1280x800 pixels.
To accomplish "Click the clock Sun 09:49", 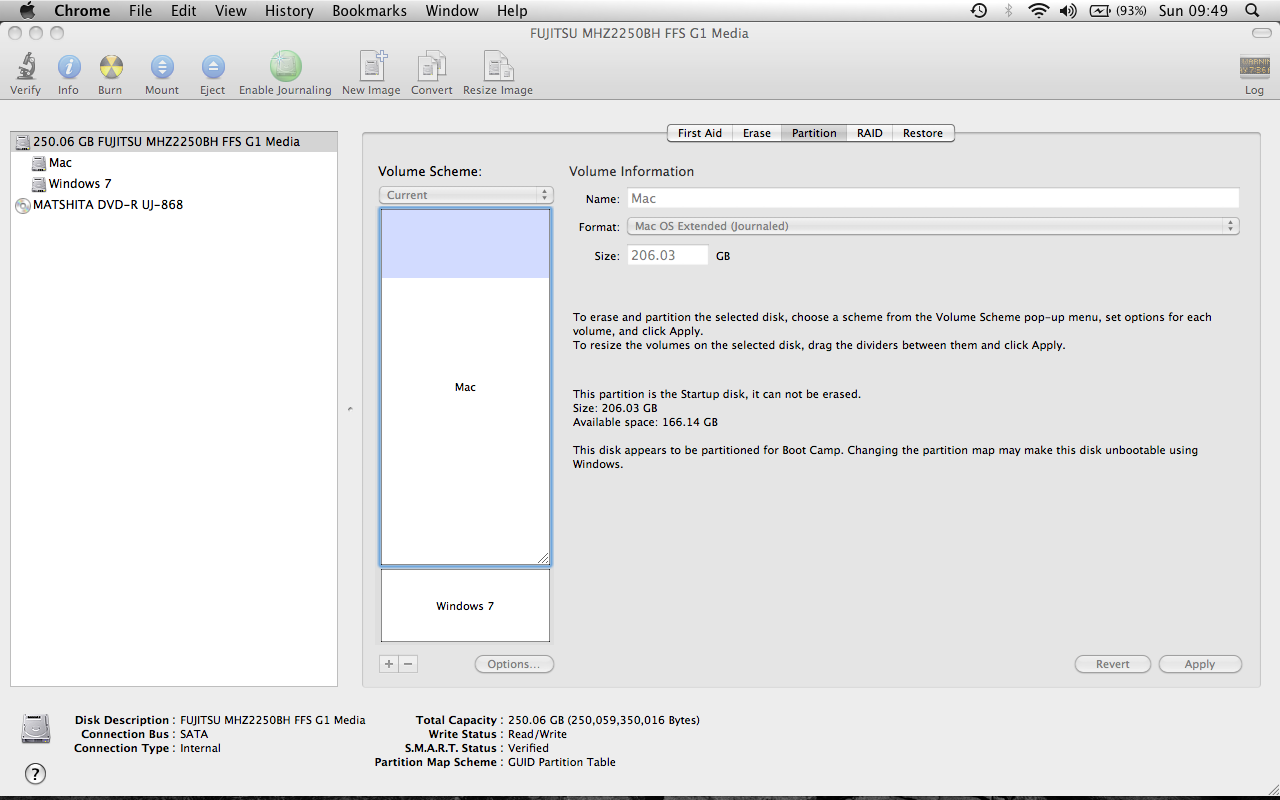I will [1192, 11].
